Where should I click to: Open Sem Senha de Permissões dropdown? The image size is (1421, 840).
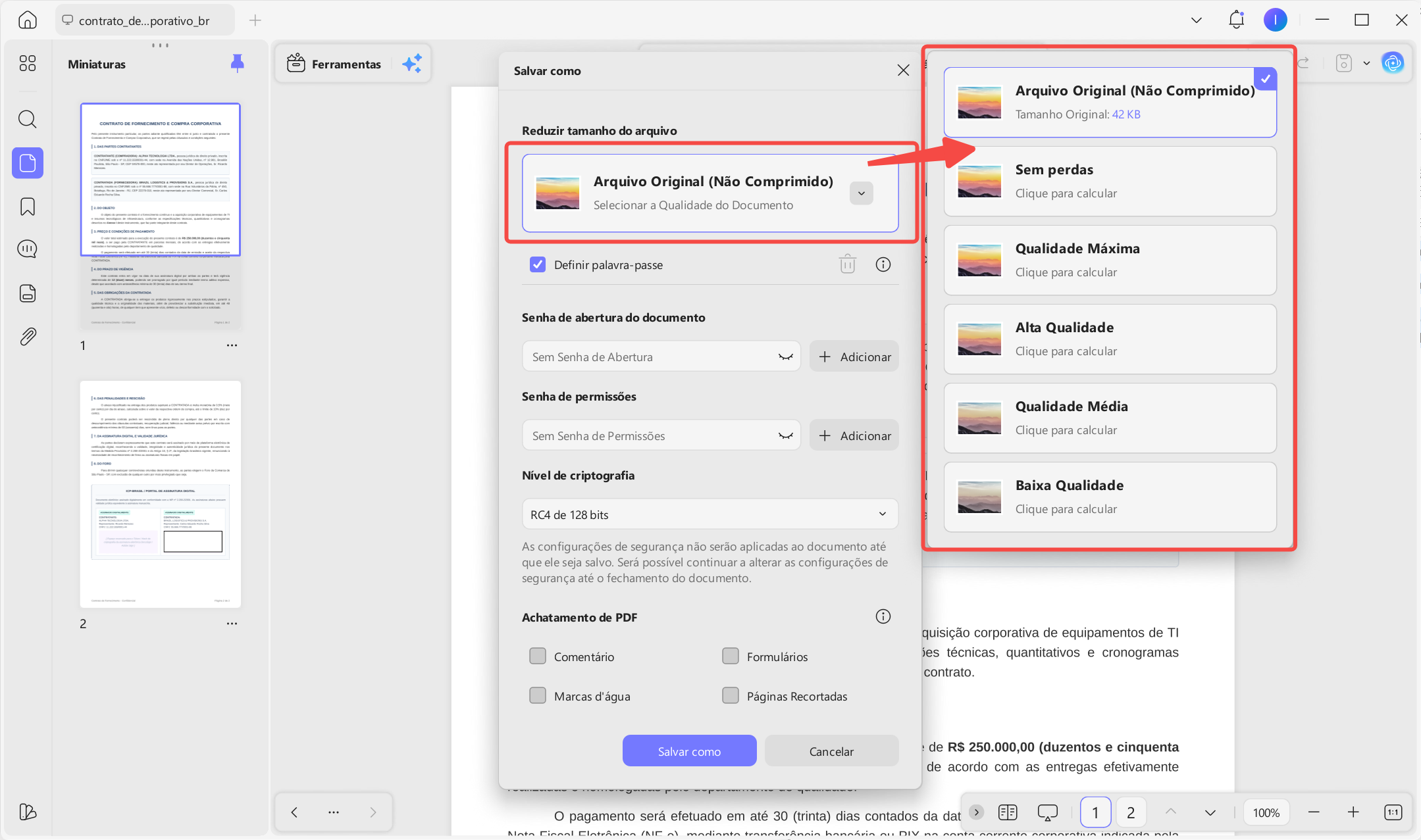661,435
